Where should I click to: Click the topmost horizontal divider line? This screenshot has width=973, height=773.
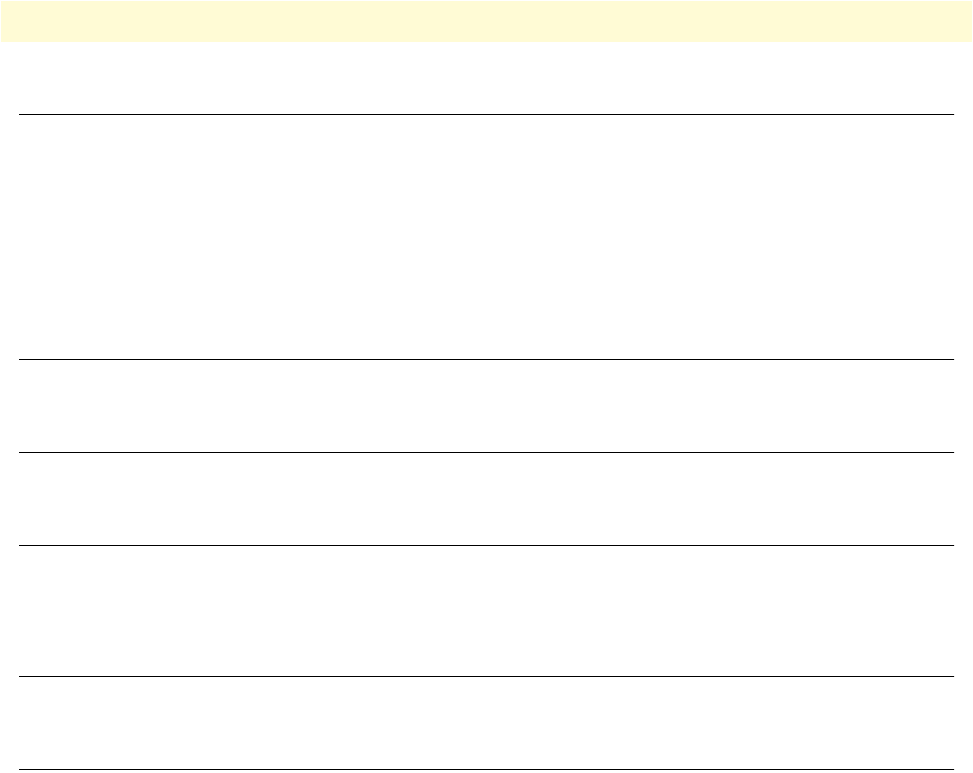[x=486, y=115]
